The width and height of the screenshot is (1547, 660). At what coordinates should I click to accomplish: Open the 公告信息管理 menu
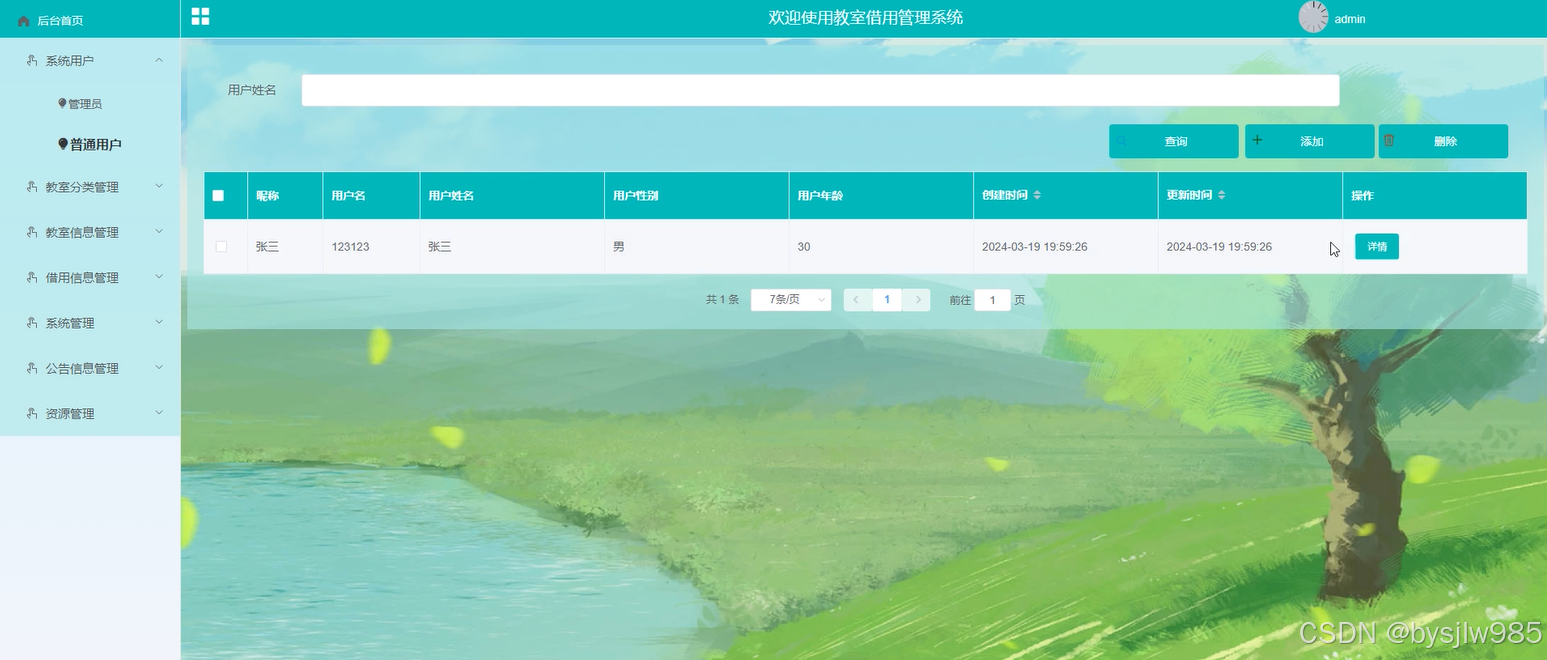click(90, 368)
